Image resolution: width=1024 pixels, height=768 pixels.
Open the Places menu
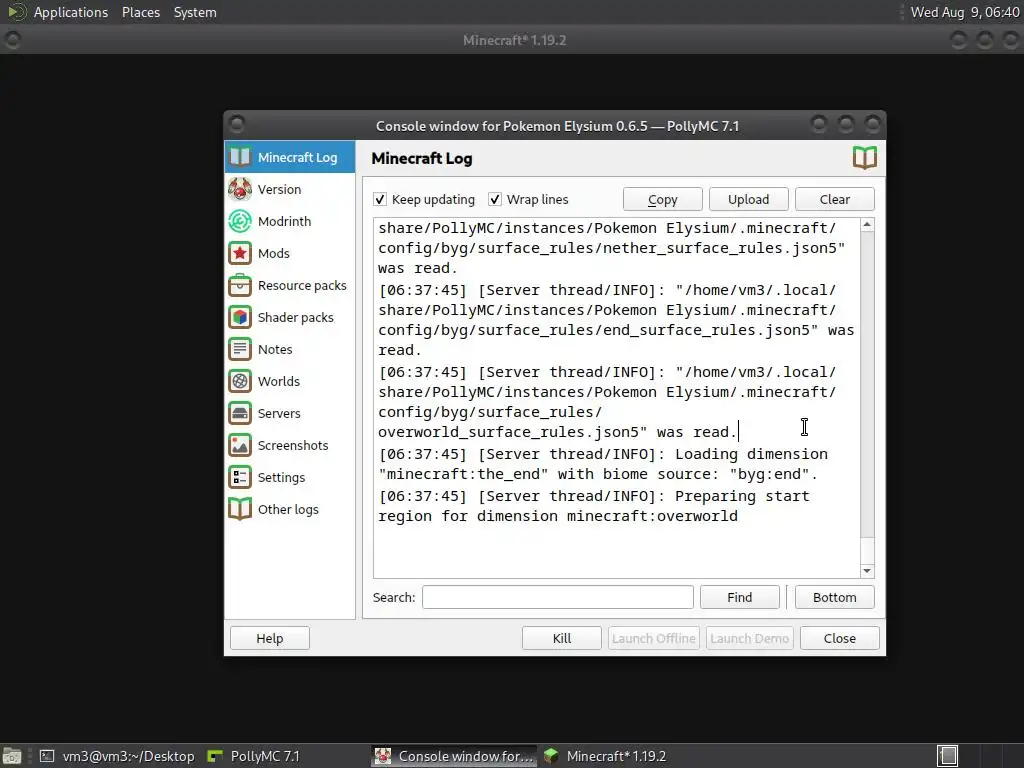click(140, 12)
